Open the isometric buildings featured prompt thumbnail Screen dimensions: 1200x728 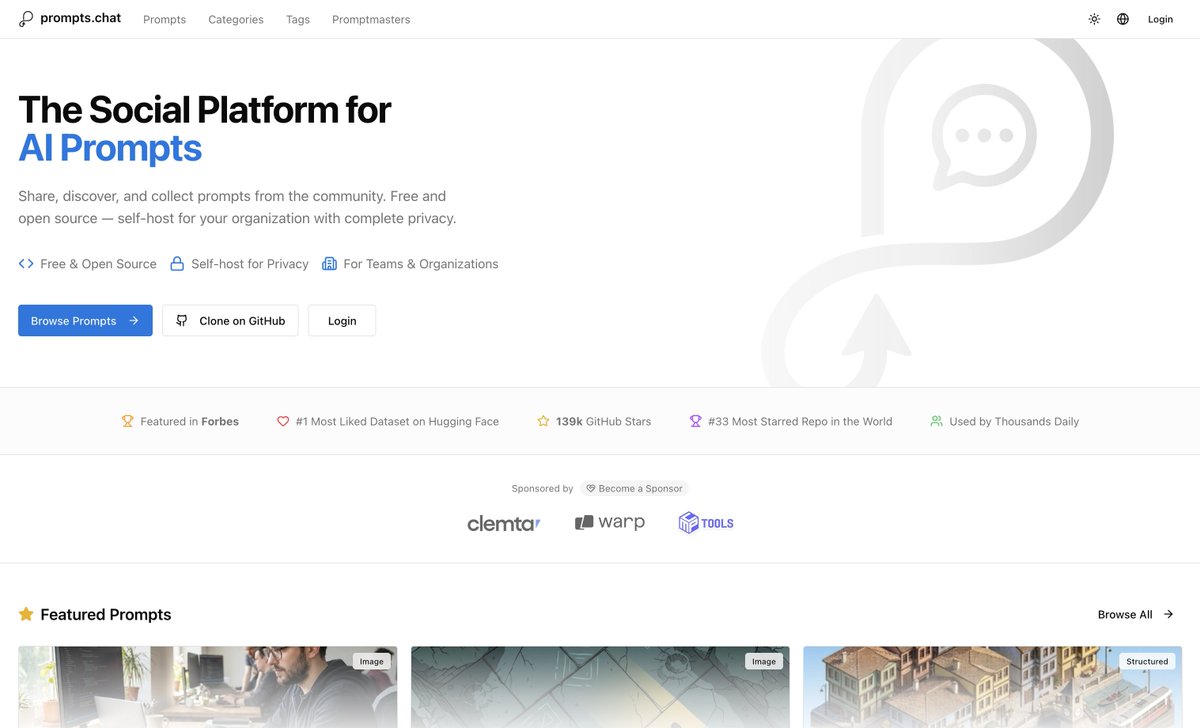click(992, 687)
